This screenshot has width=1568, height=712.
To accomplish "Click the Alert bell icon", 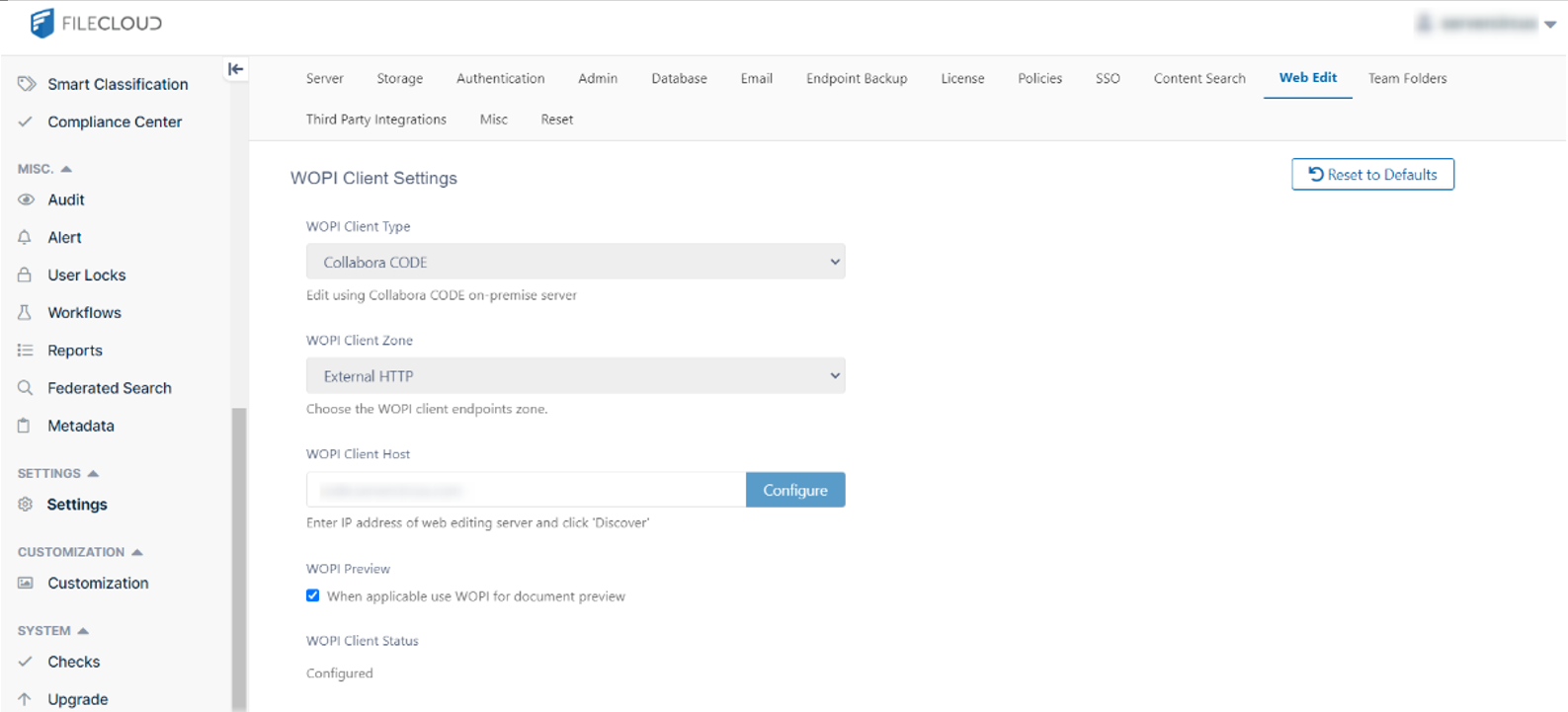I will 25,237.
